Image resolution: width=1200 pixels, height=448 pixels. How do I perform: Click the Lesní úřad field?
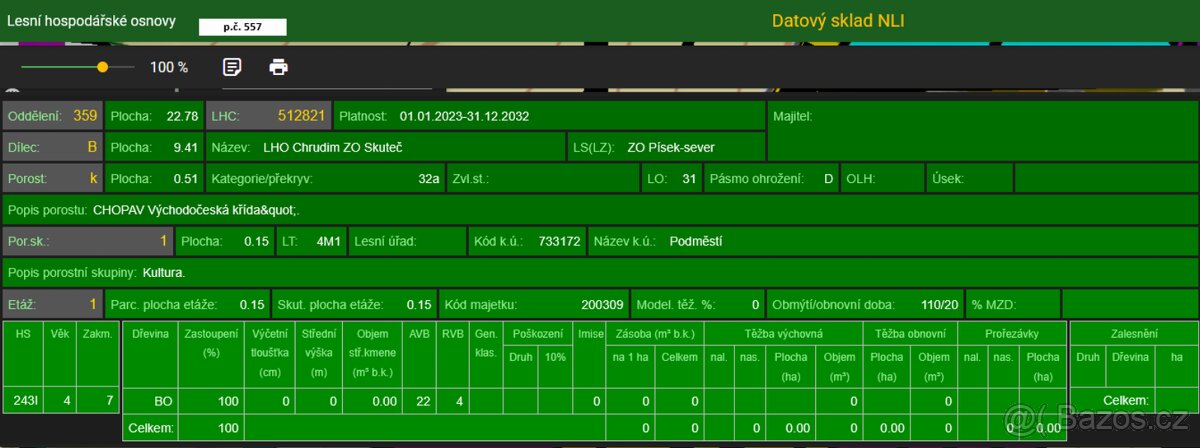coord(406,242)
